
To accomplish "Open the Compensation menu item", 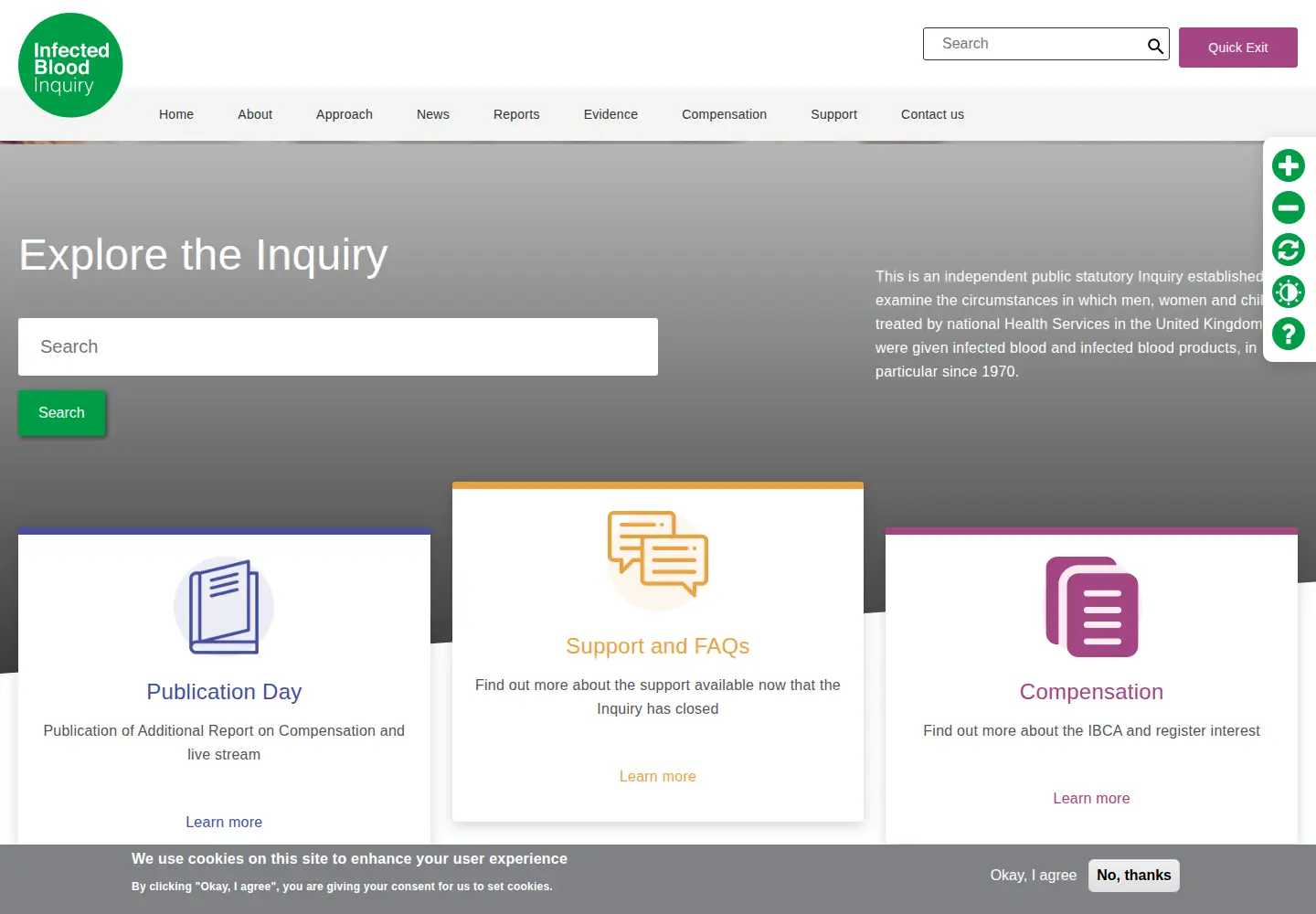I will (724, 114).
